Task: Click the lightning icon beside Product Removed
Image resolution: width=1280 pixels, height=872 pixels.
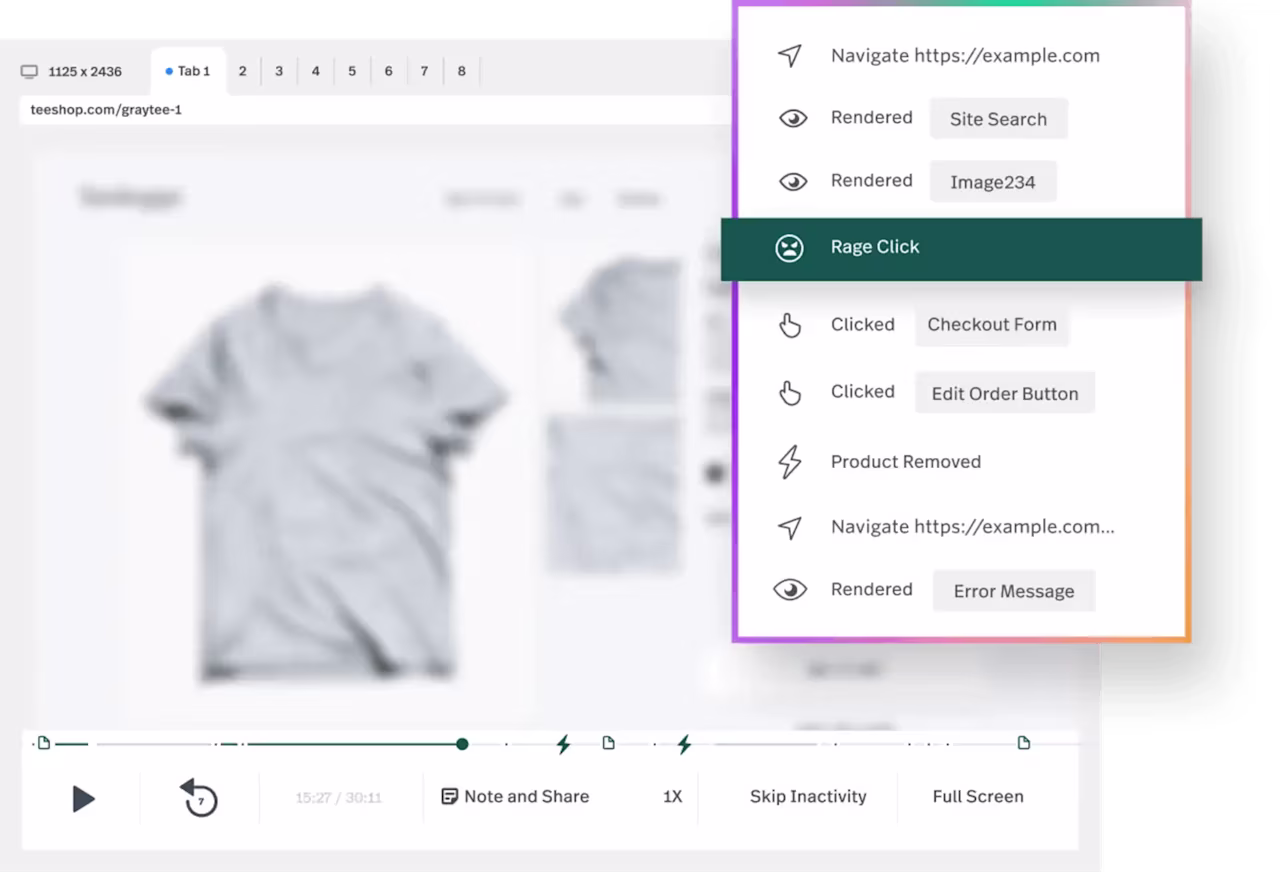Action: tap(790, 462)
